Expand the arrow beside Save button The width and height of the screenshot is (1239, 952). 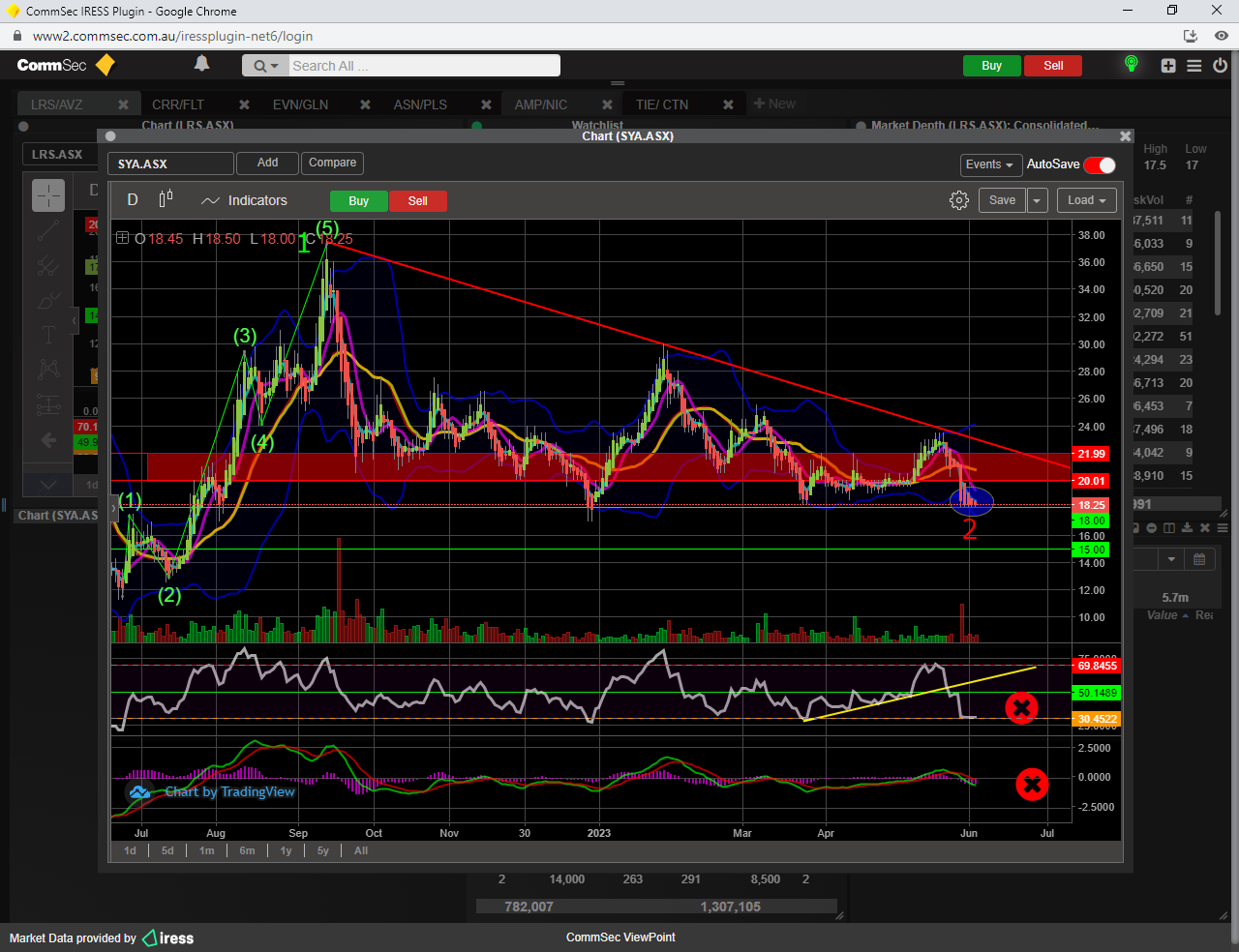pos(1037,200)
